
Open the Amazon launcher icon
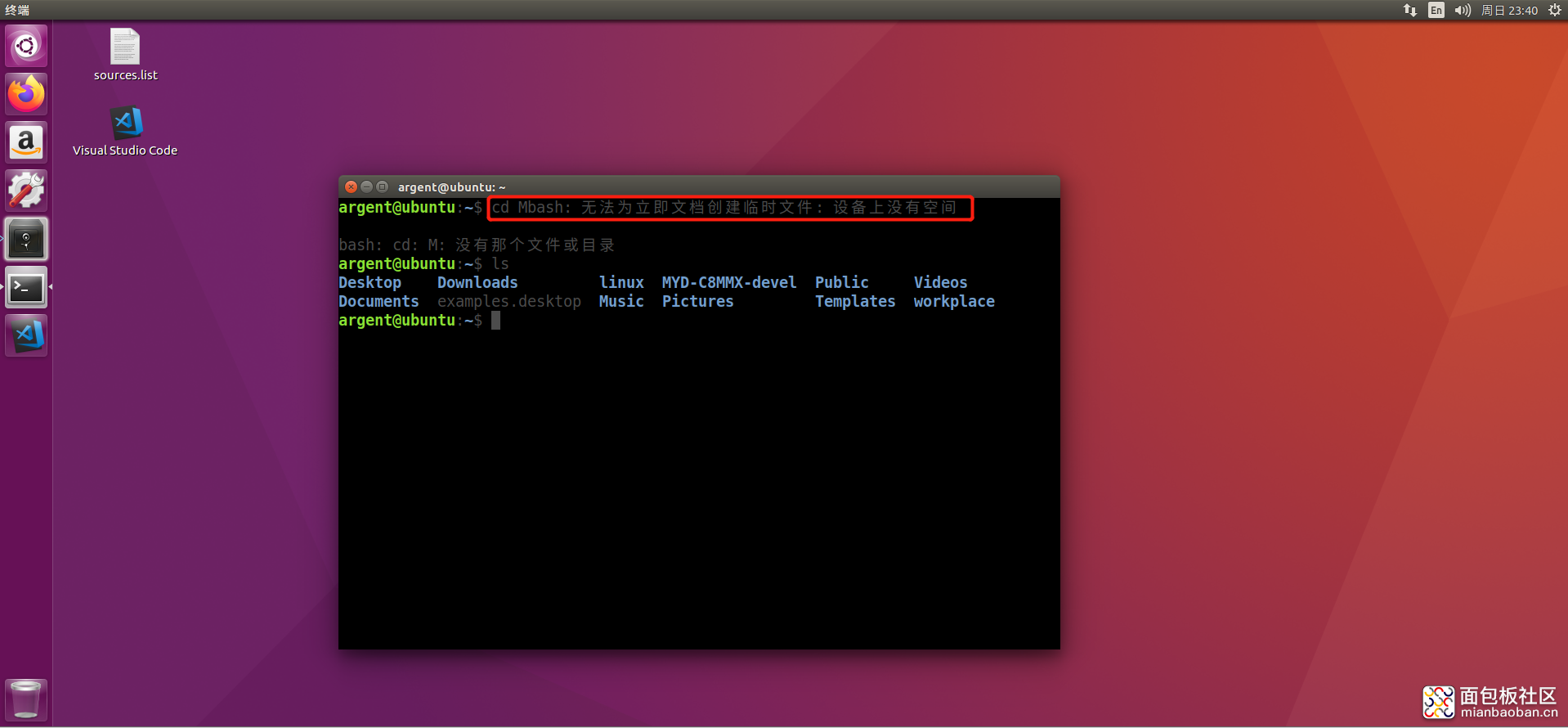point(26,142)
